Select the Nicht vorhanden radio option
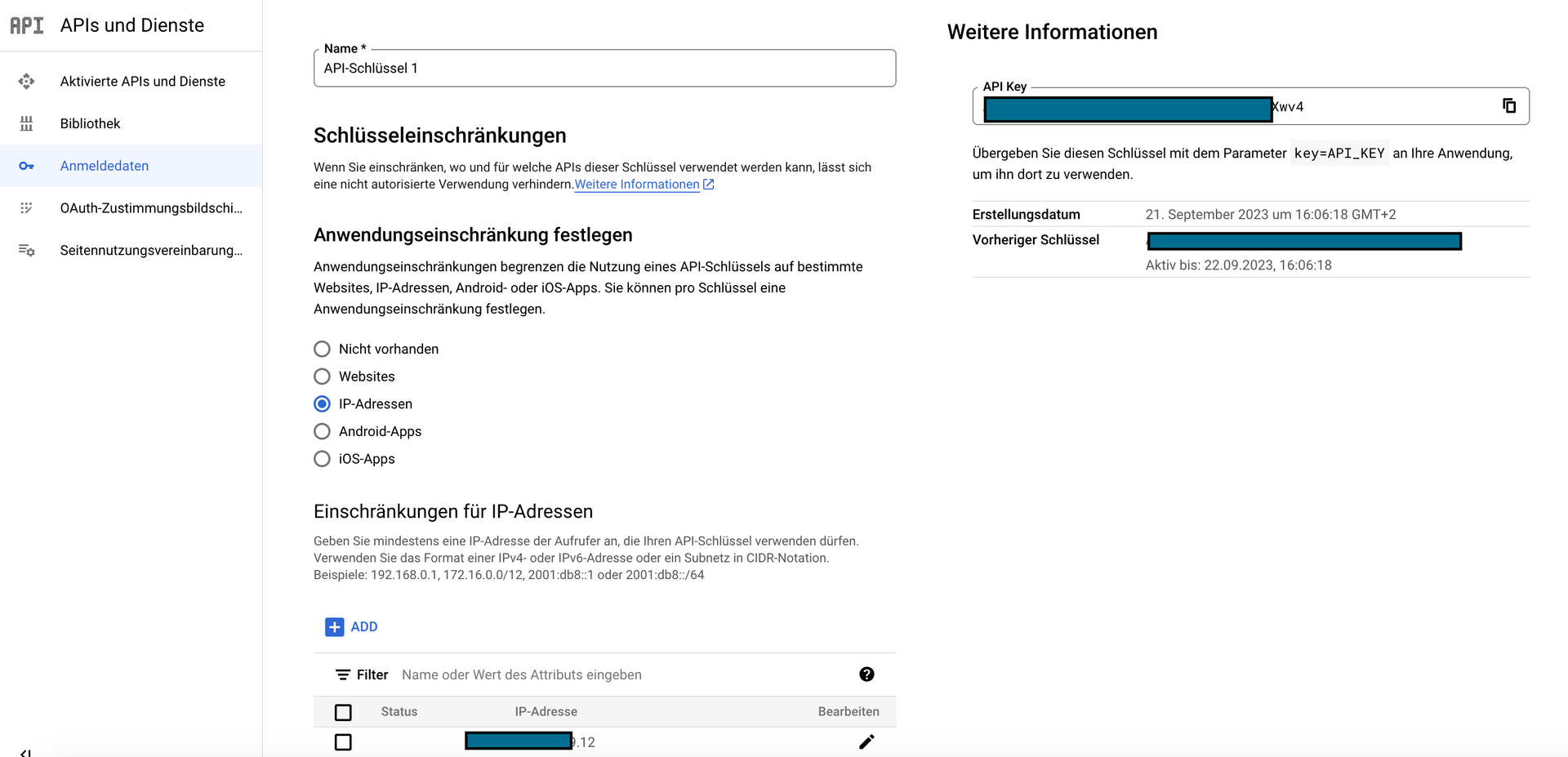This screenshot has width=1568, height=757. point(323,349)
